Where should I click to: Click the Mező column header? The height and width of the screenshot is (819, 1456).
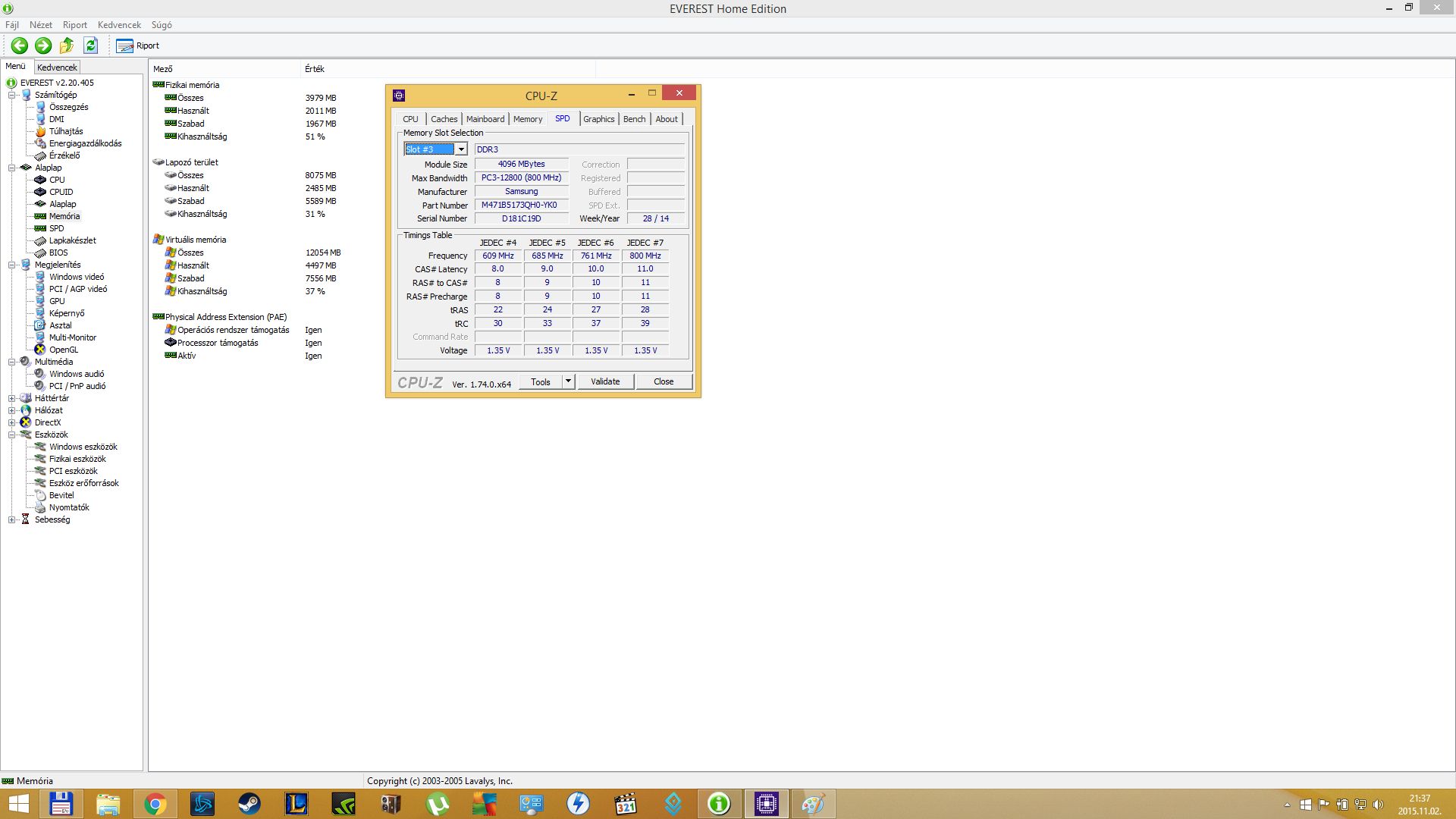224,69
